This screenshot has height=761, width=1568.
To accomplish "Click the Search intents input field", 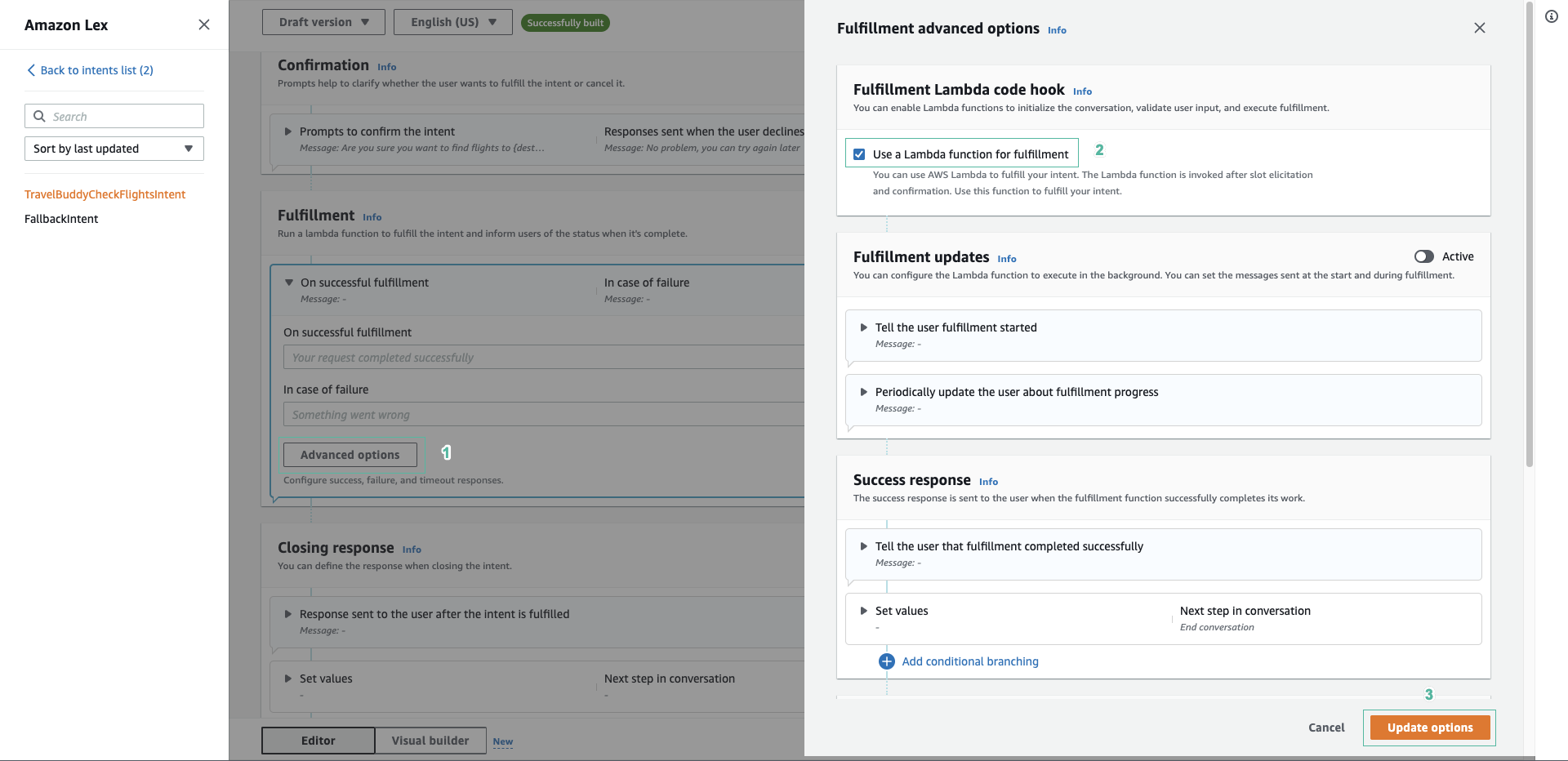I will (x=114, y=116).
